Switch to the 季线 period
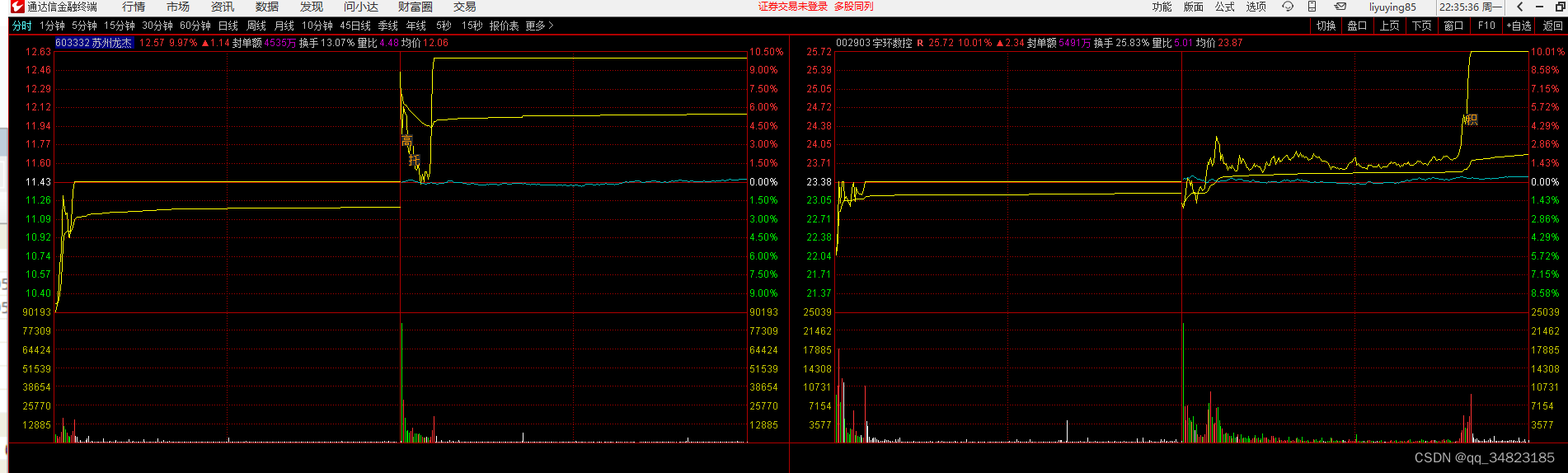 pyautogui.click(x=388, y=26)
